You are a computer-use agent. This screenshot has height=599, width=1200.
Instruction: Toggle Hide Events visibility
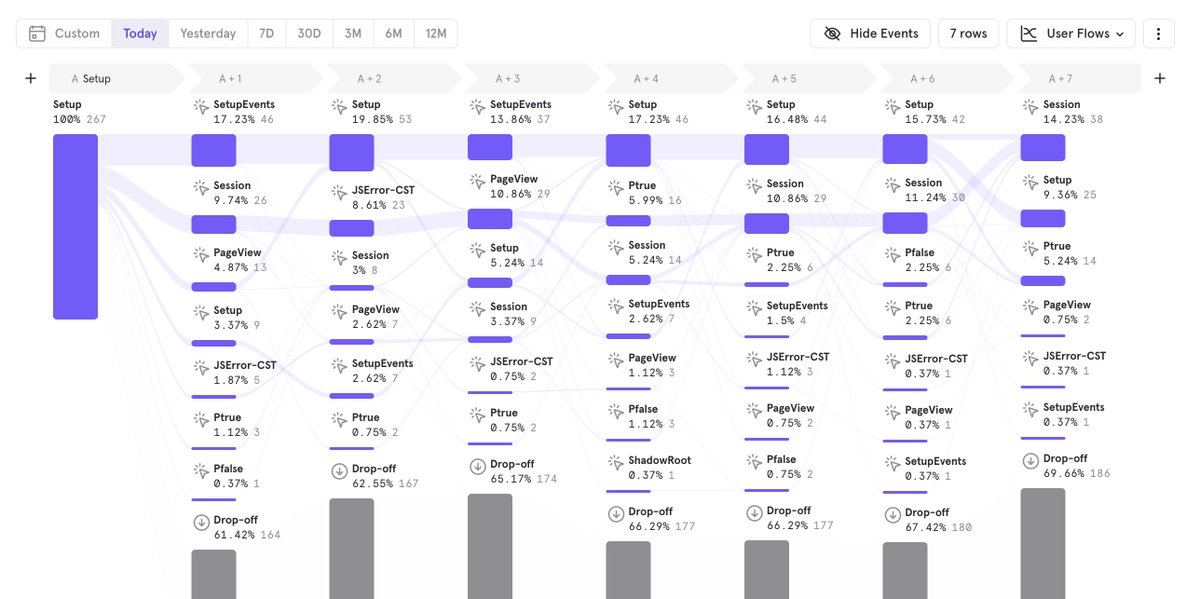click(870, 33)
